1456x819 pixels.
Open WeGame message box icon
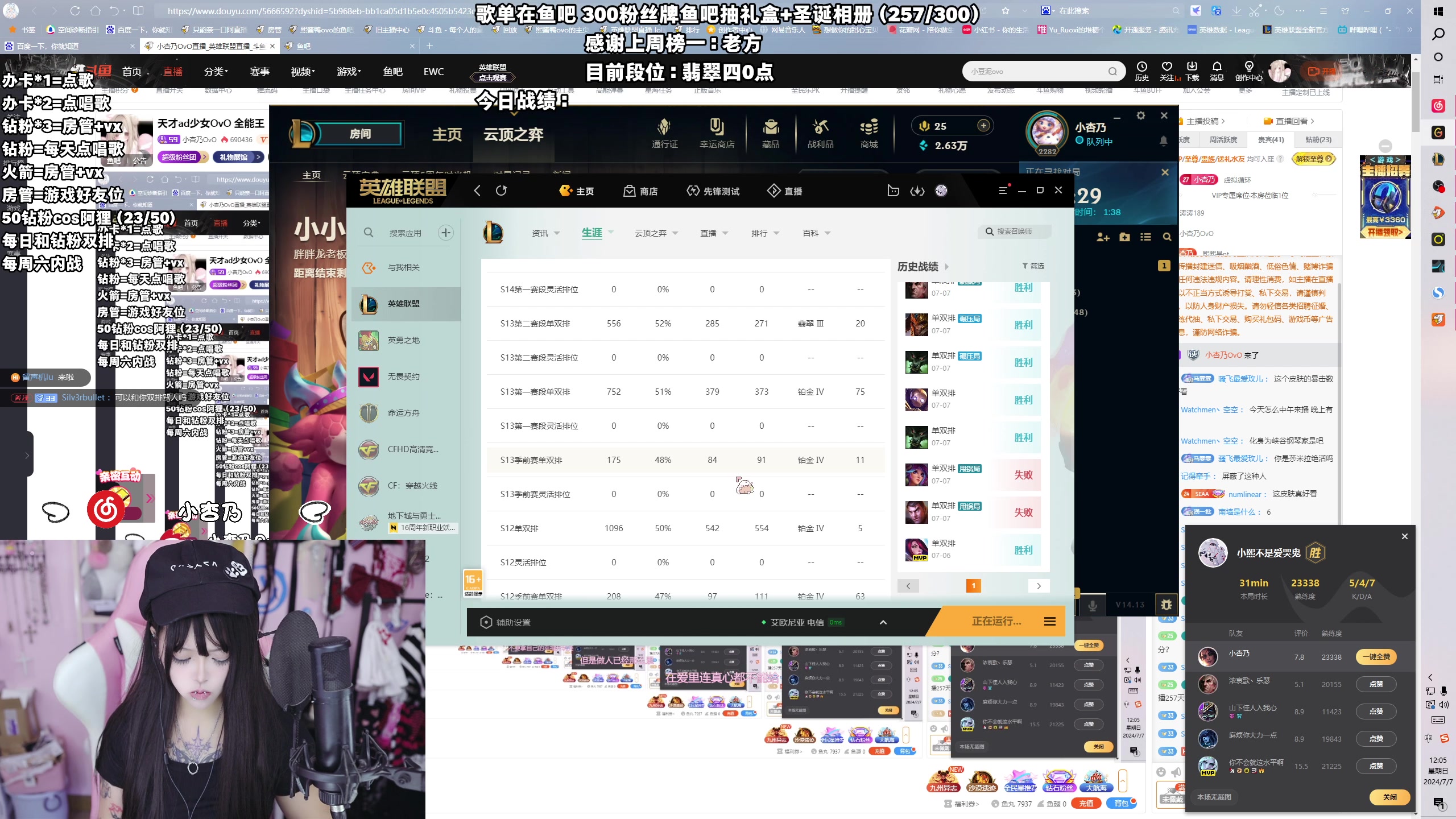(894, 191)
